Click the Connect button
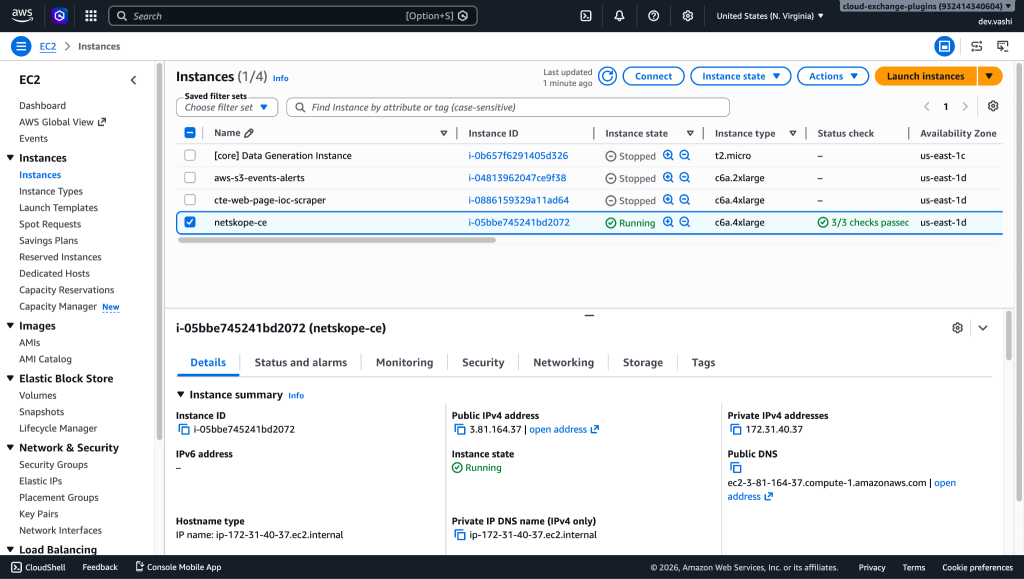 tap(654, 76)
